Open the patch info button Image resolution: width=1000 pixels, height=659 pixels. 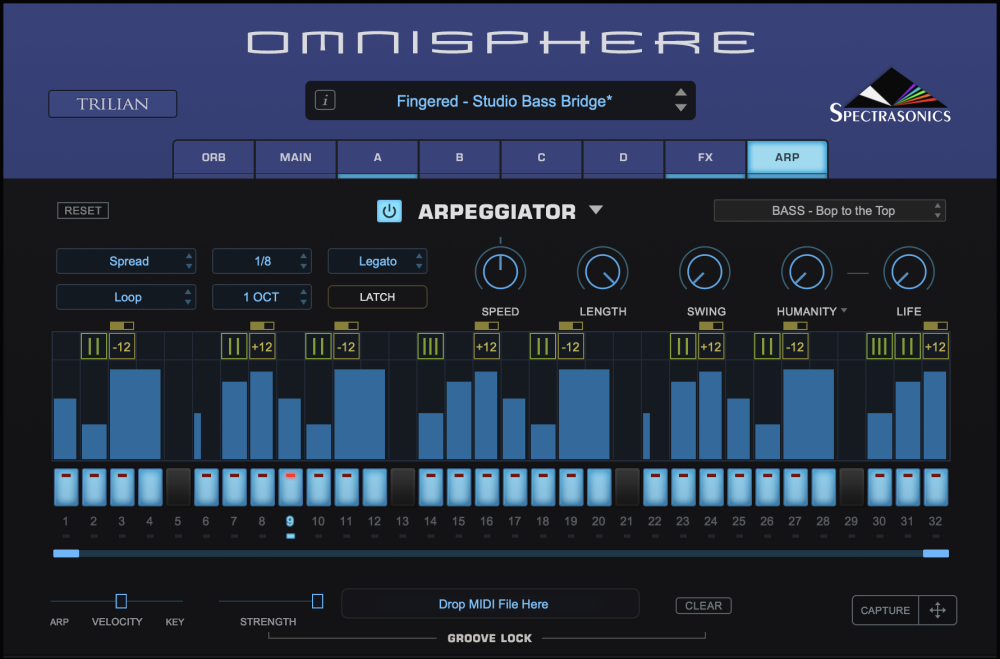coord(325,100)
